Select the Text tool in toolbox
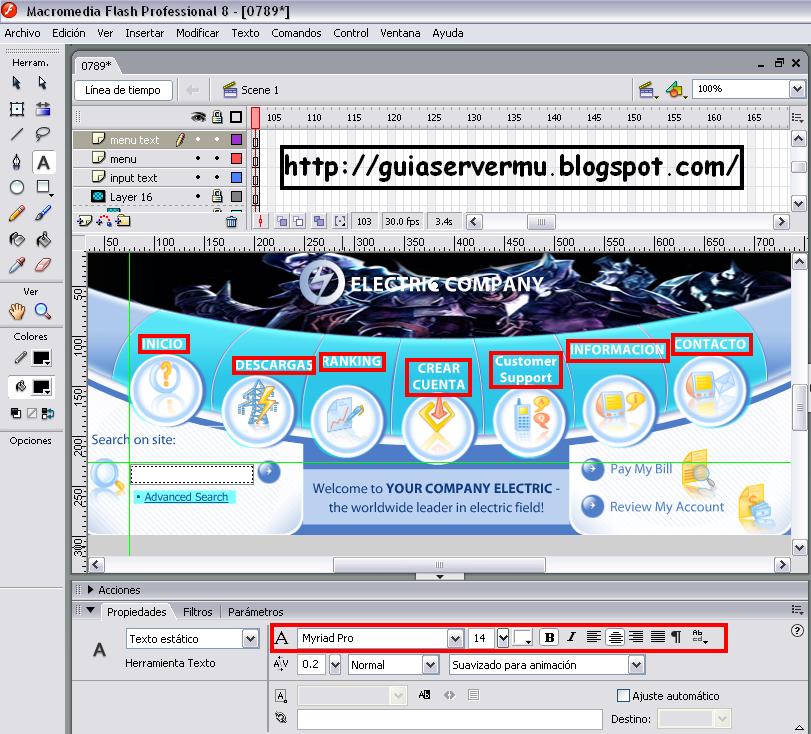The width and height of the screenshot is (811, 734). 43,162
